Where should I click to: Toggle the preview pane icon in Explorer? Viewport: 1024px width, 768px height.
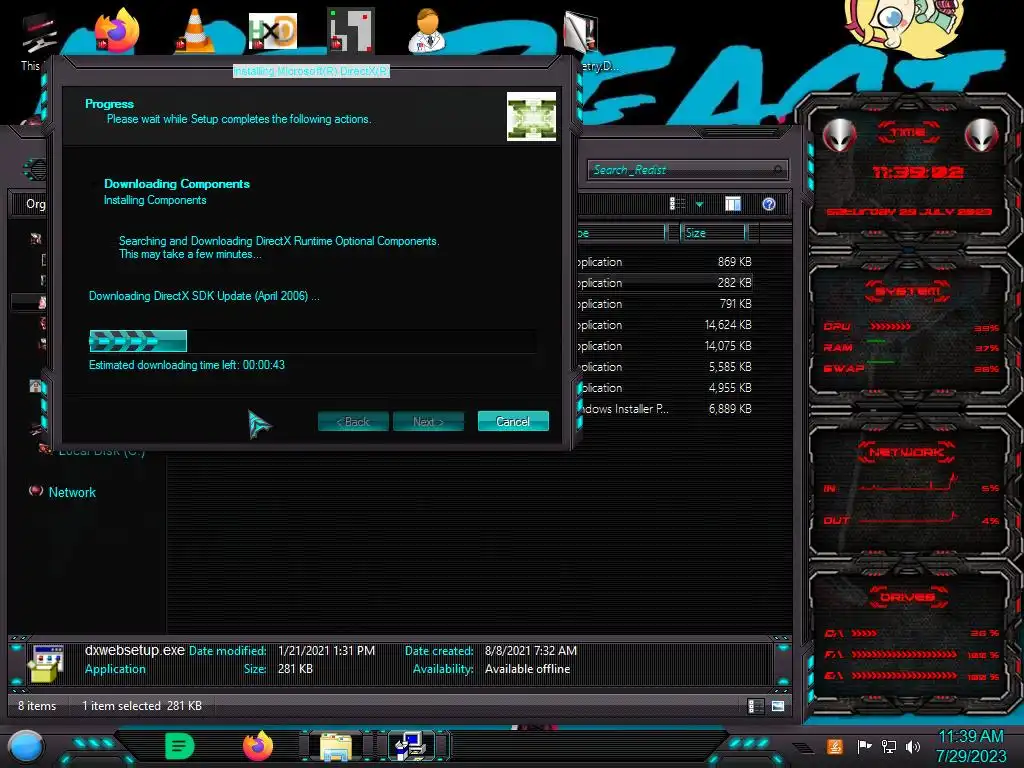pyautogui.click(x=733, y=204)
